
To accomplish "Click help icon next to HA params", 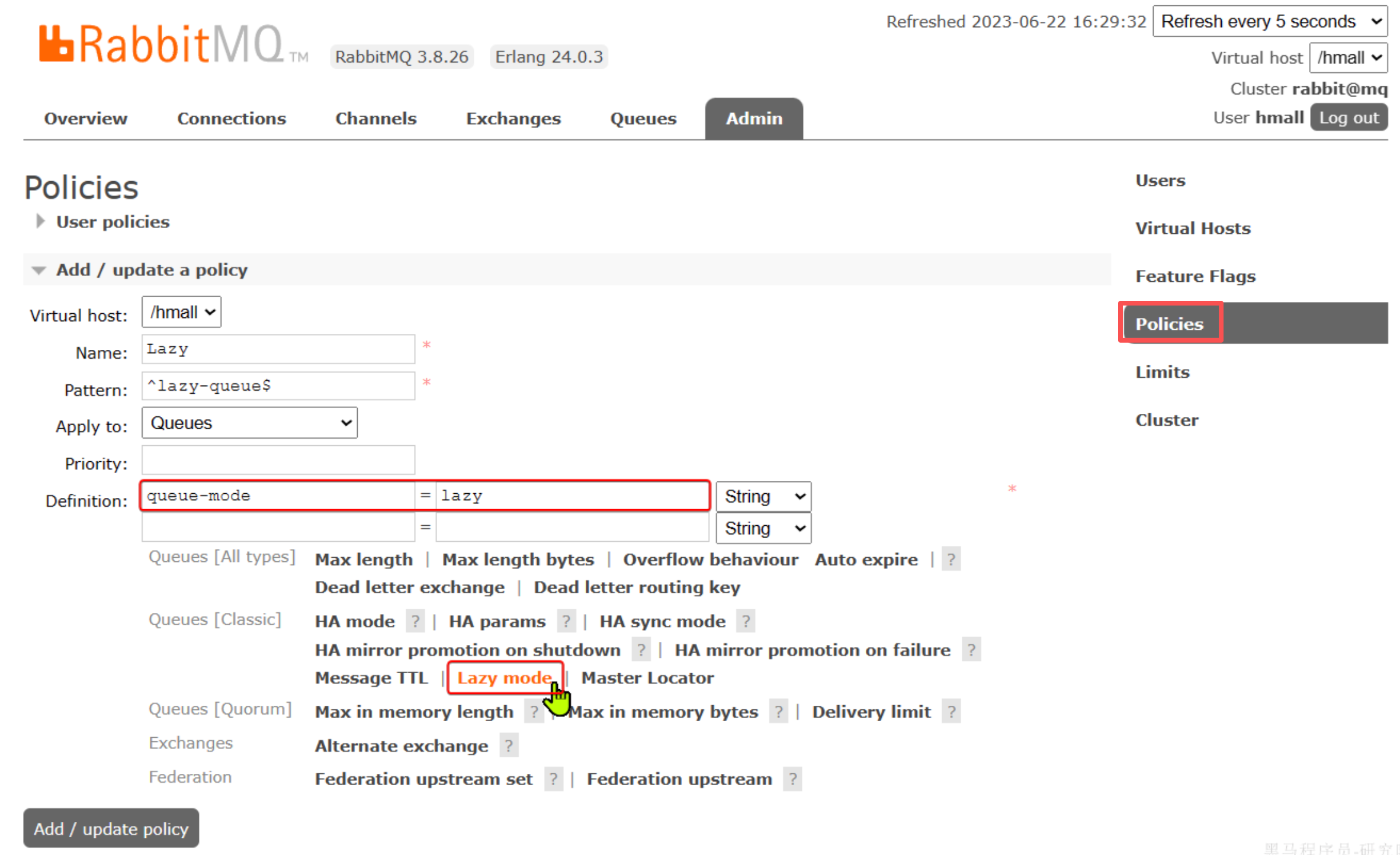I will point(566,621).
